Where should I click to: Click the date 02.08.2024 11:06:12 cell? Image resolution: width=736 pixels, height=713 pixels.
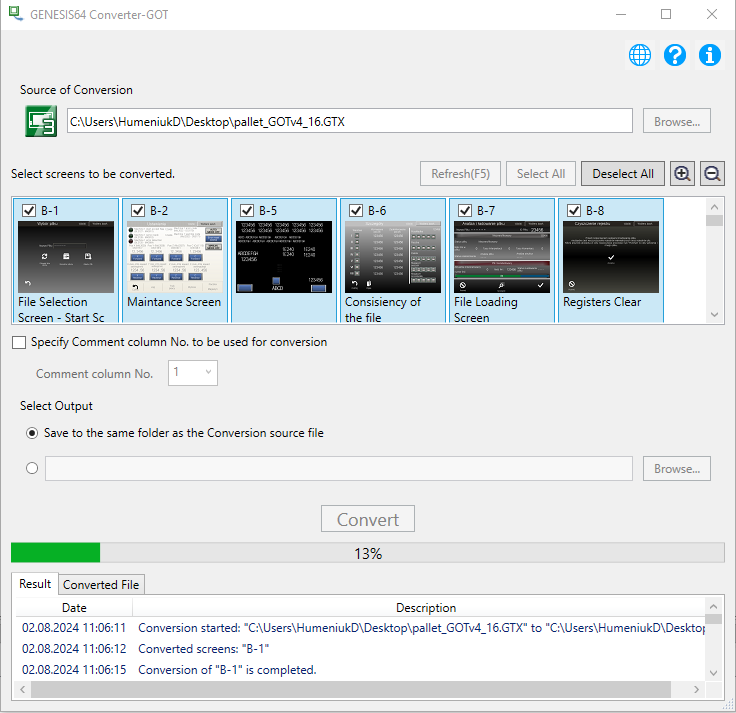pos(74,649)
